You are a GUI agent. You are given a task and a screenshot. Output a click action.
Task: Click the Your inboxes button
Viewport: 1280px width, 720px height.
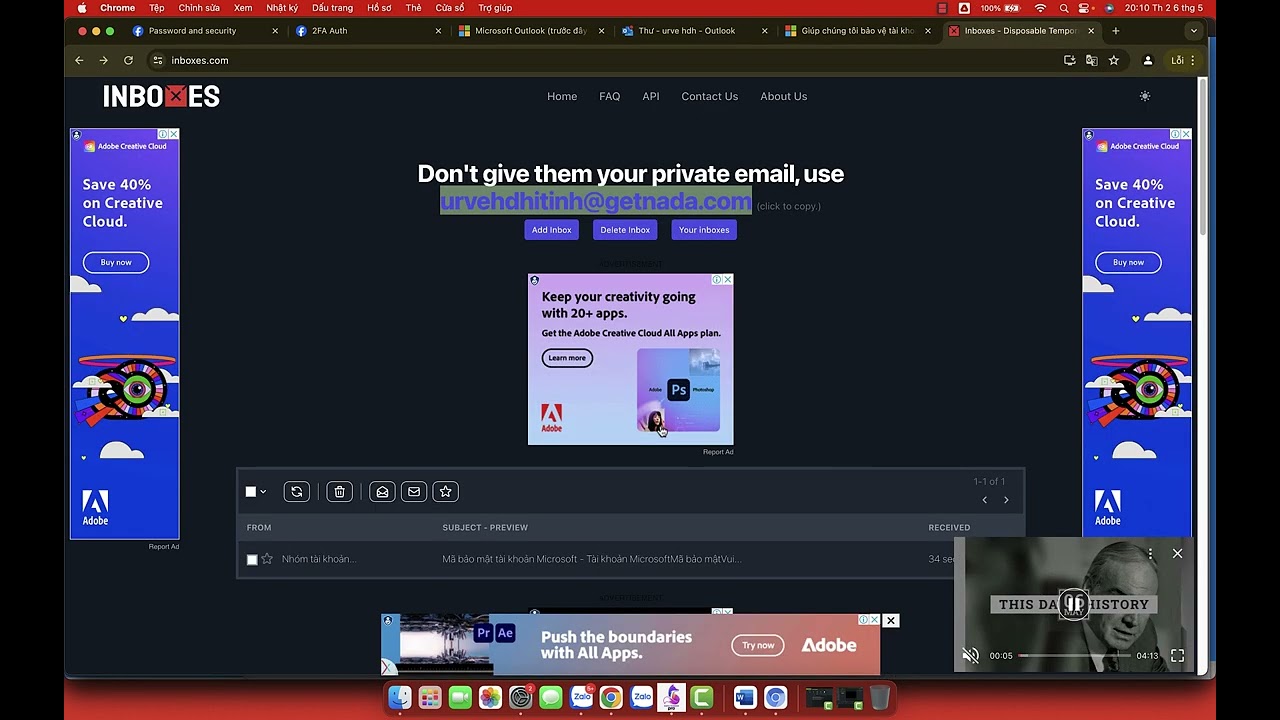click(704, 230)
